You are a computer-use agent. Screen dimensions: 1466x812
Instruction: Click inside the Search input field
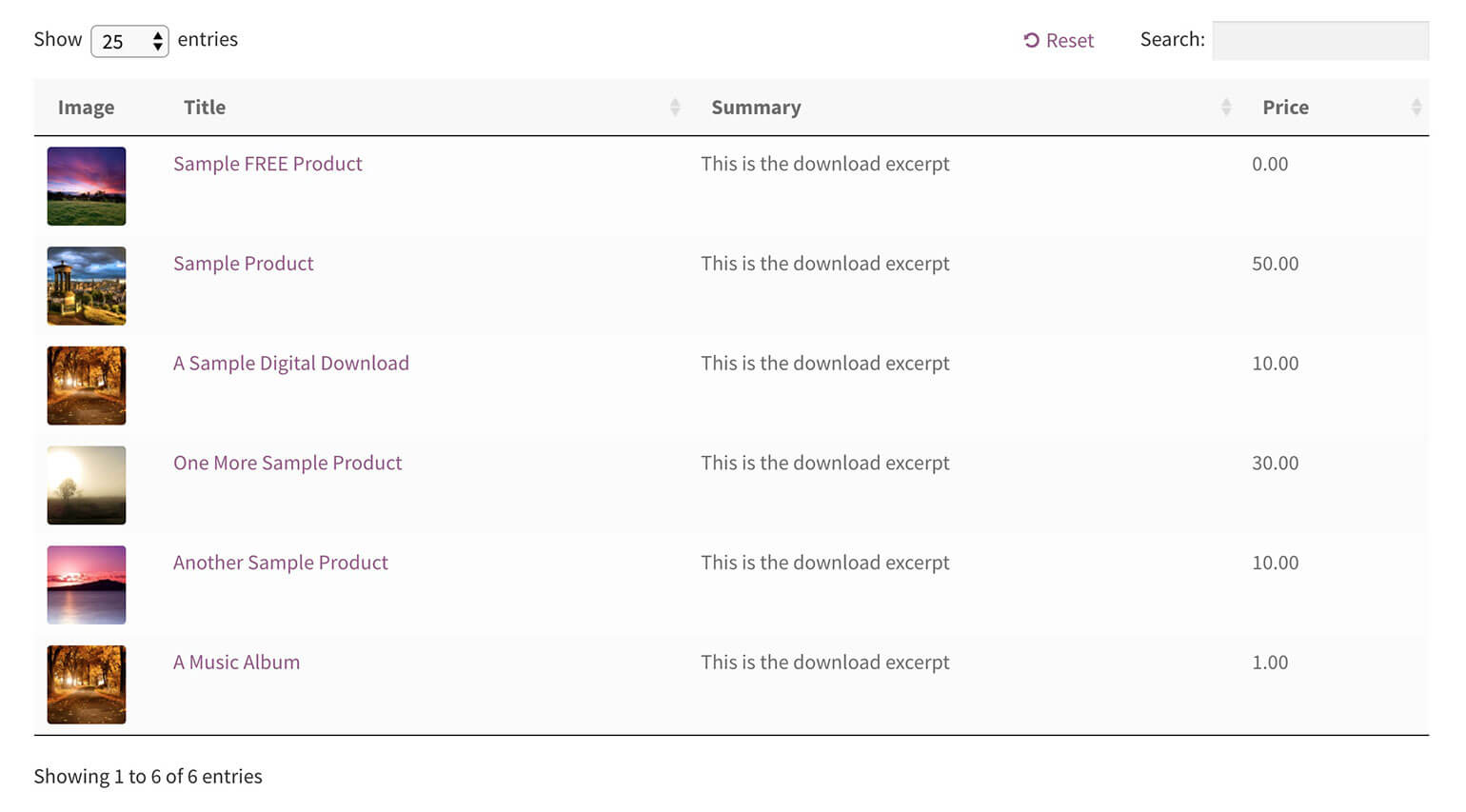point(1318,40)
